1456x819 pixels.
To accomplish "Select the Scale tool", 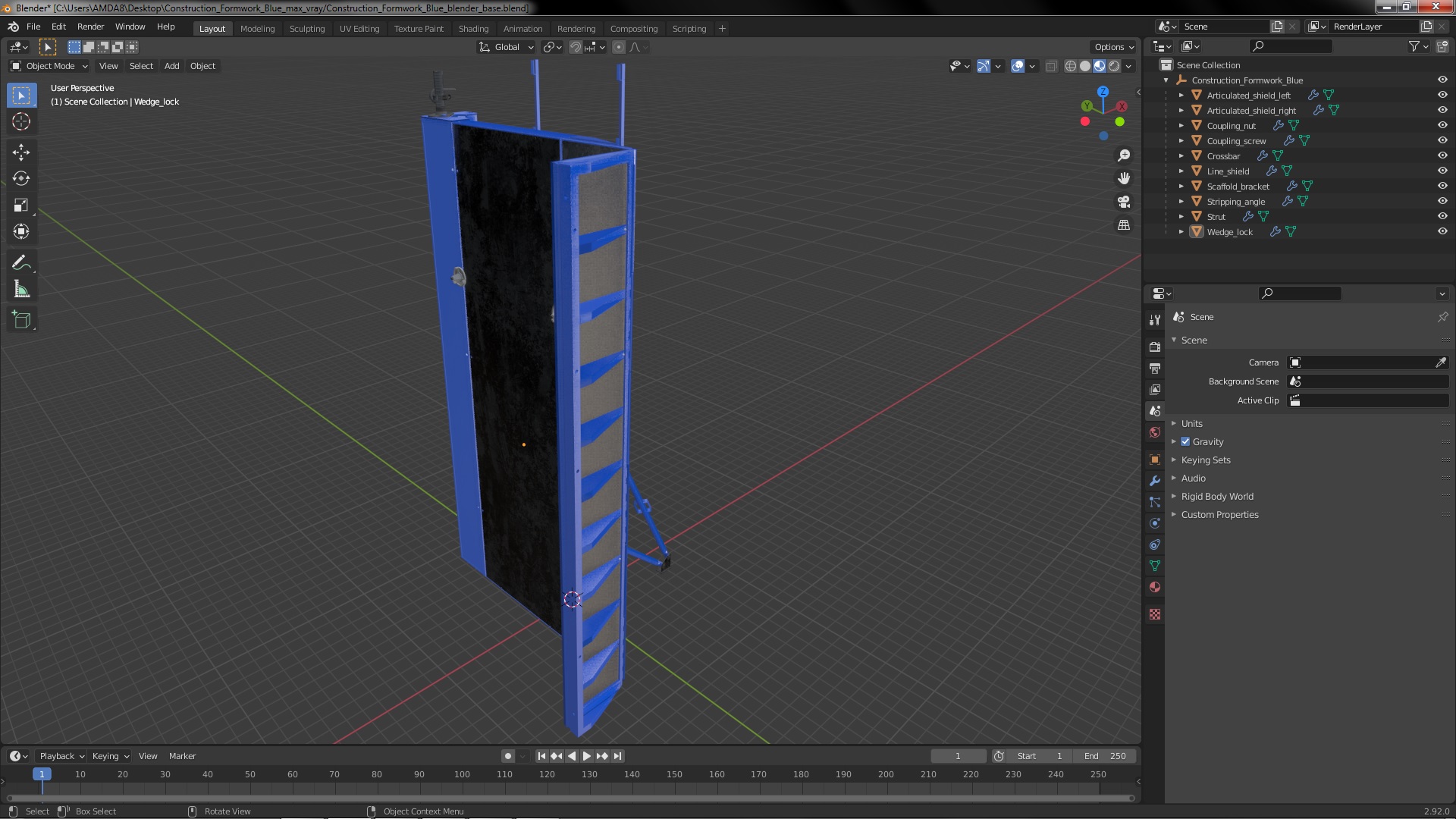I will 21,206.
